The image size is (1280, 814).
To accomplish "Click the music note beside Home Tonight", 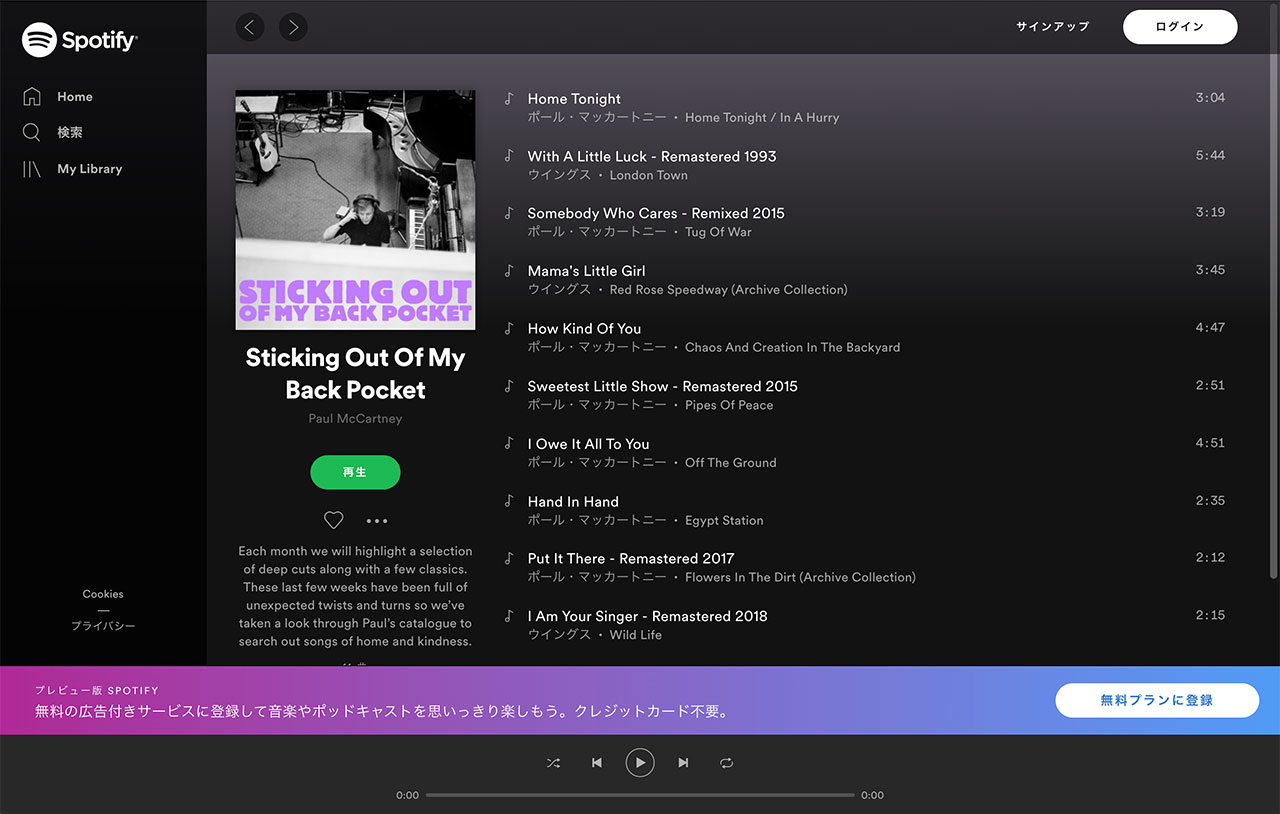I will (x=509, y=98).
